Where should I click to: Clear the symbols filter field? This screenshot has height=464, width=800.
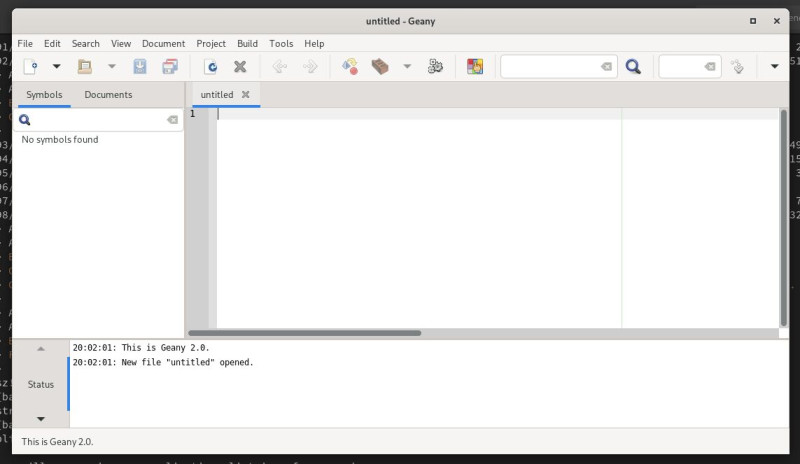tap(172, 120)
